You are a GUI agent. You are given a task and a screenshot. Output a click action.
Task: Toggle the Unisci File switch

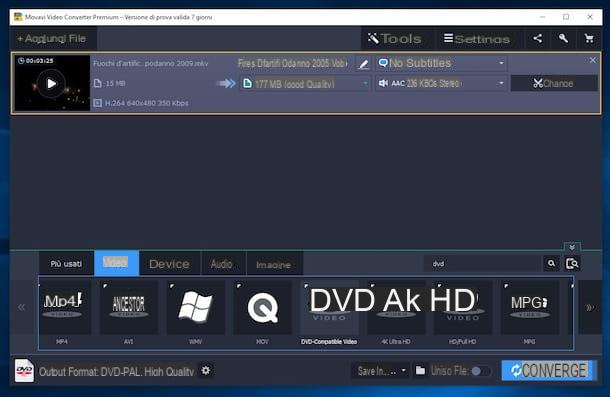coord(480,371)
